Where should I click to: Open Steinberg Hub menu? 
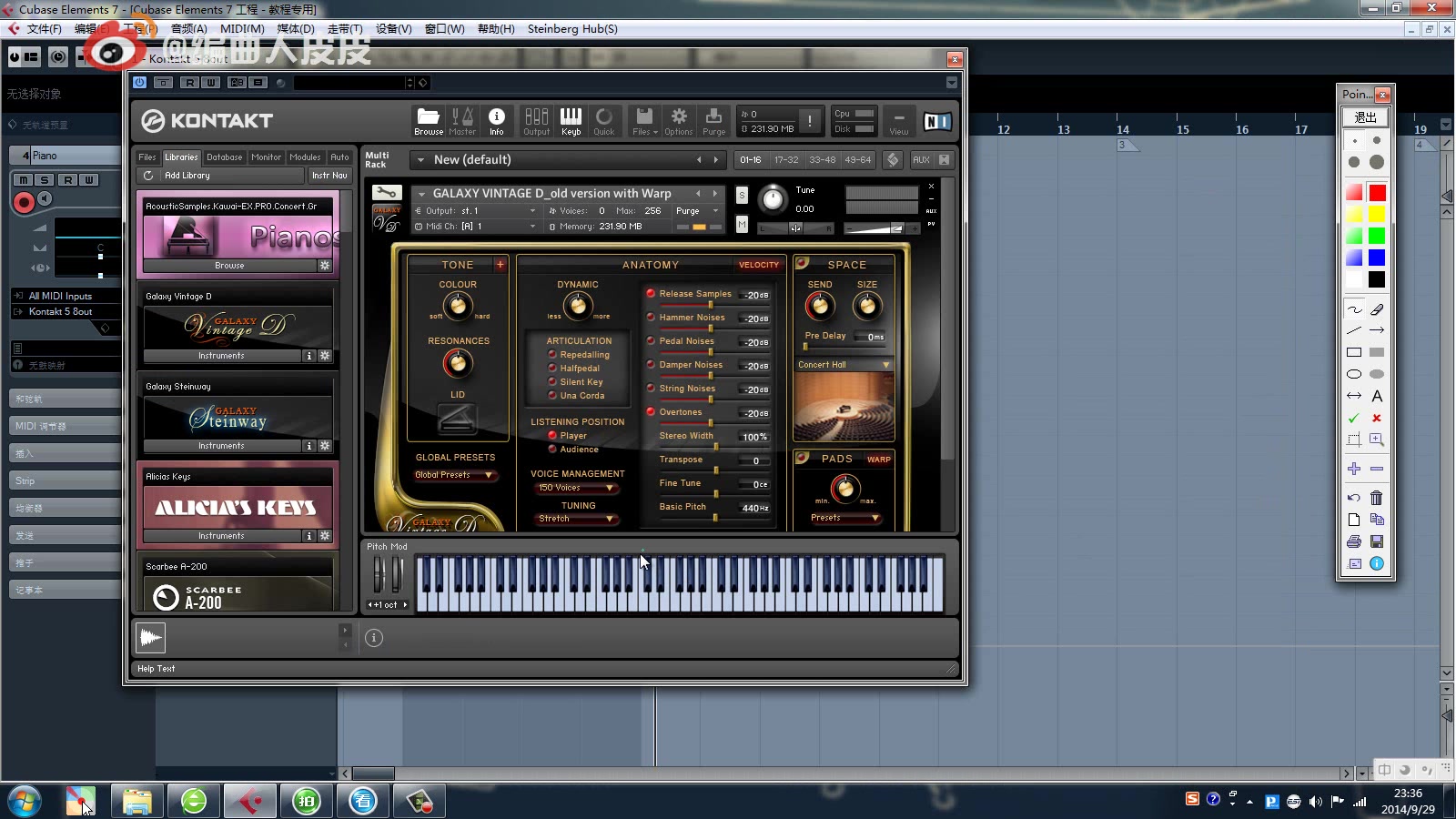pyautogui.click(x=572, y=29)
